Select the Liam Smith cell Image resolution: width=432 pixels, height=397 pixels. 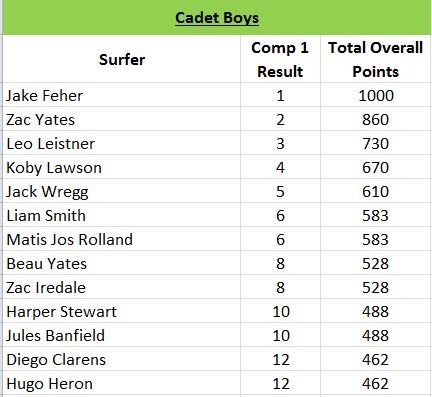tap(122, 215)
